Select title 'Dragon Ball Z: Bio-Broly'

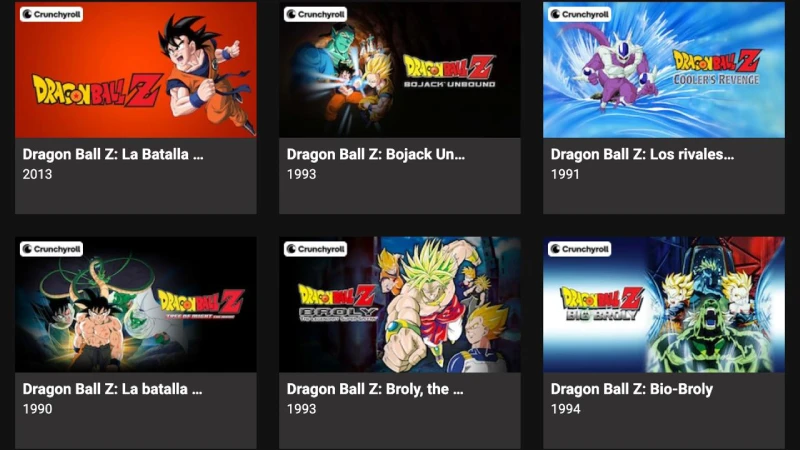[x=632, y=389]
